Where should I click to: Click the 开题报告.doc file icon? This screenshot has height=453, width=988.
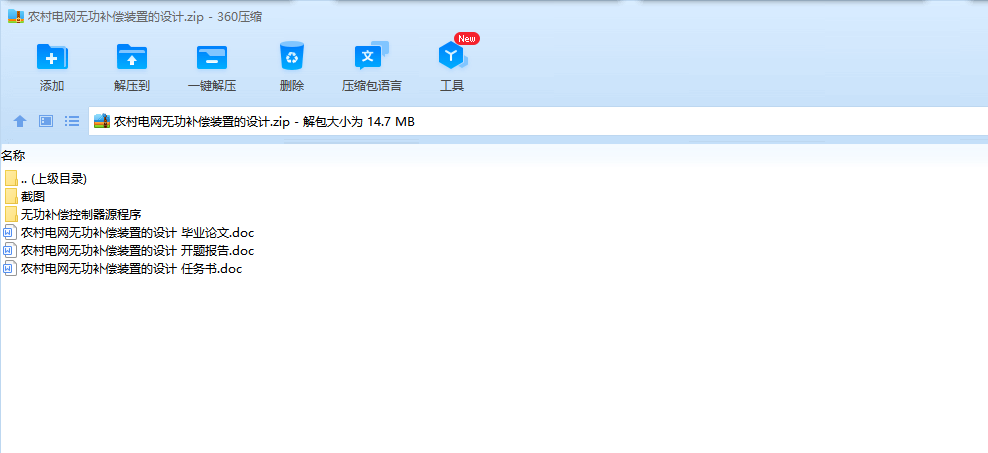[x=9, y=251]
